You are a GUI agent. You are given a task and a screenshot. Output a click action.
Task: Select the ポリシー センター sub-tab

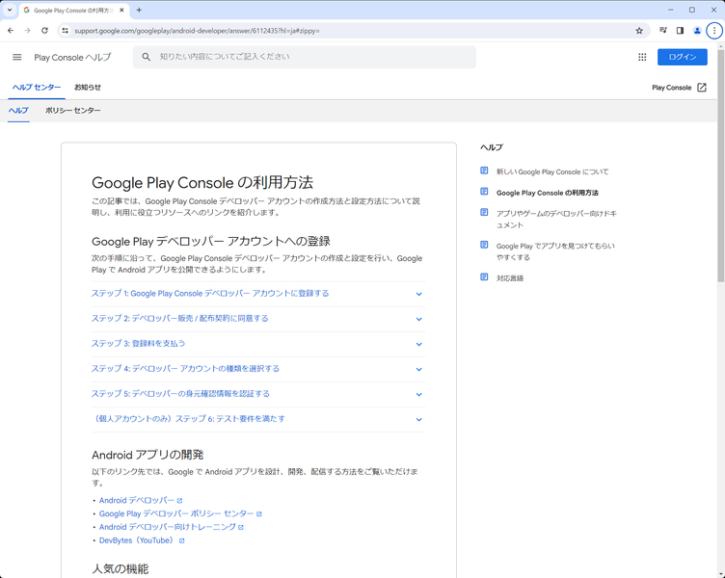click(x=73, y=111)
